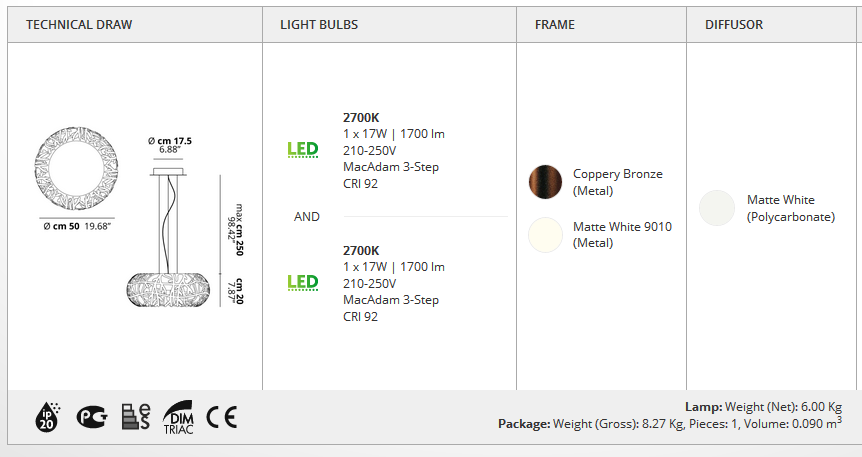Click the bottom green LED logo
This screenshot has width=862, height=457.
tap(303, 283)
